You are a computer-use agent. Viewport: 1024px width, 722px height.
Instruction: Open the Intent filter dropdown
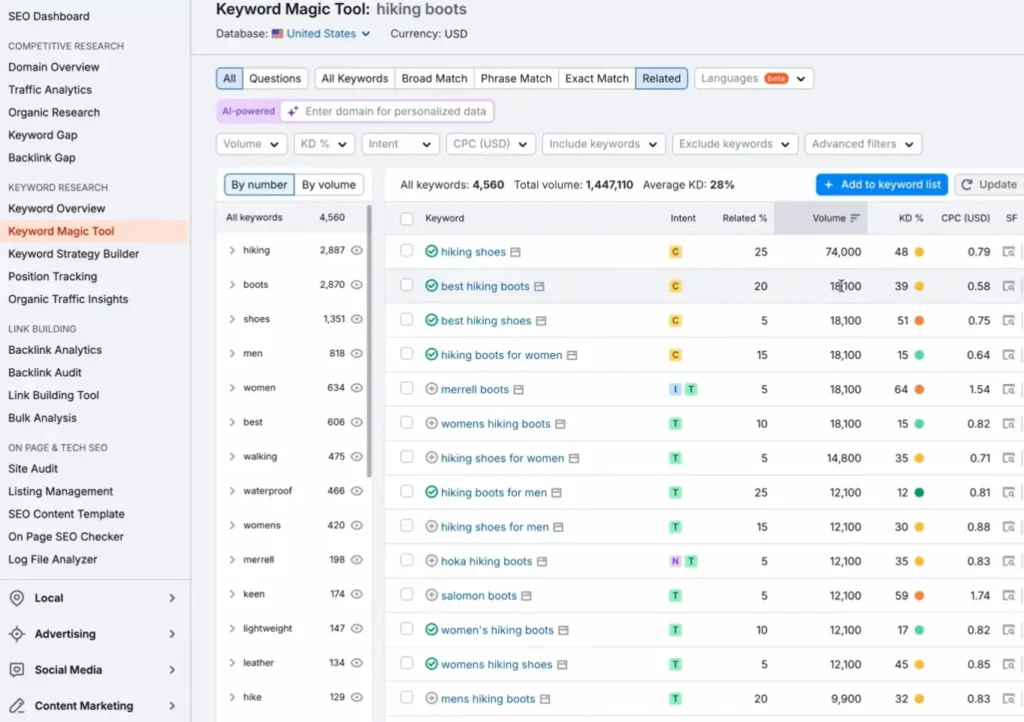pos(400,144)
